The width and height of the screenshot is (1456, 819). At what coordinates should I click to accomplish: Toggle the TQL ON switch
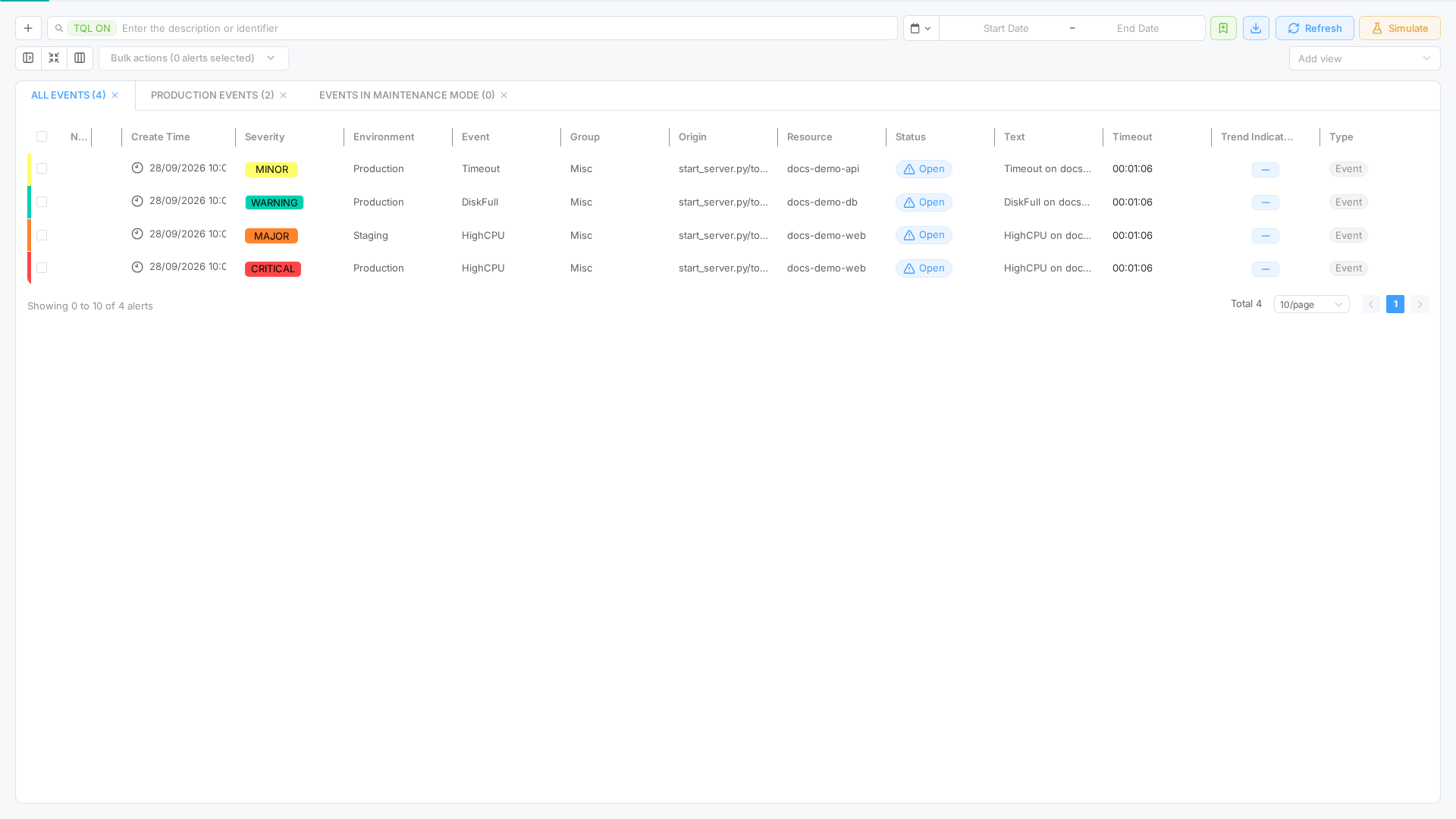click(x=92, y=28)
